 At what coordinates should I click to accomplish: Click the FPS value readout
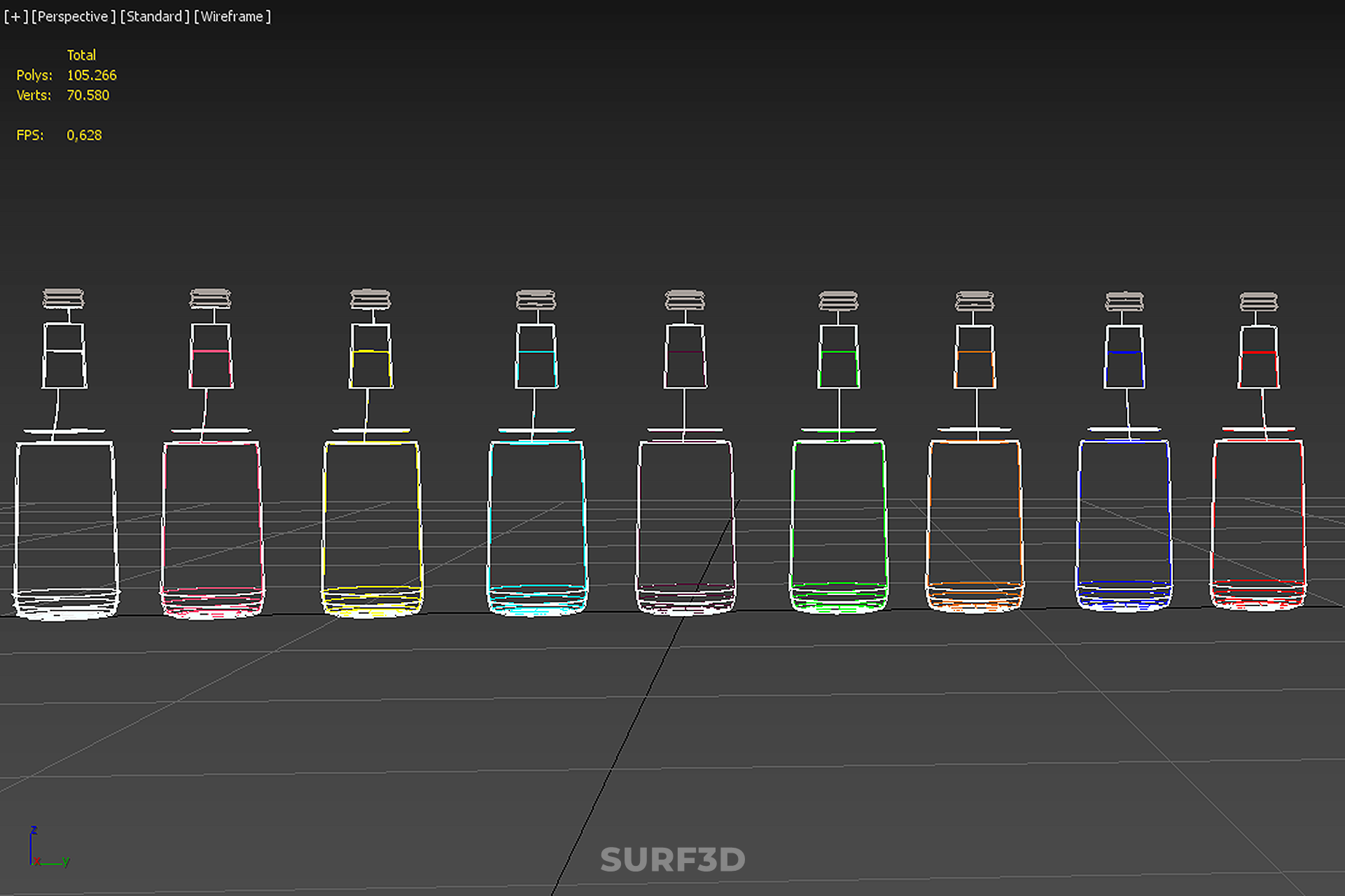point(84,135)
